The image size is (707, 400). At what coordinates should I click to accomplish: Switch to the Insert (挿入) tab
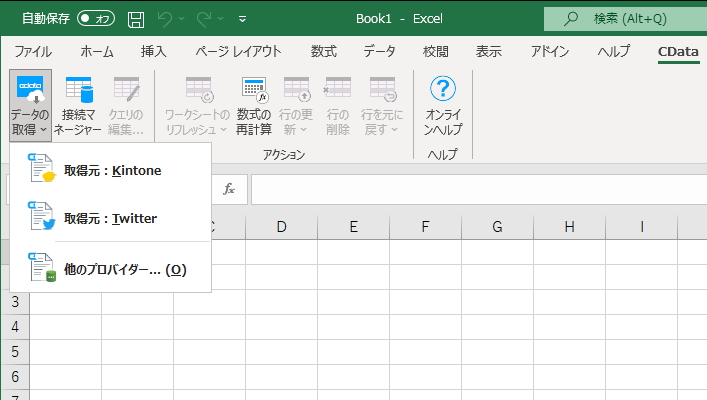click(153, 52)
